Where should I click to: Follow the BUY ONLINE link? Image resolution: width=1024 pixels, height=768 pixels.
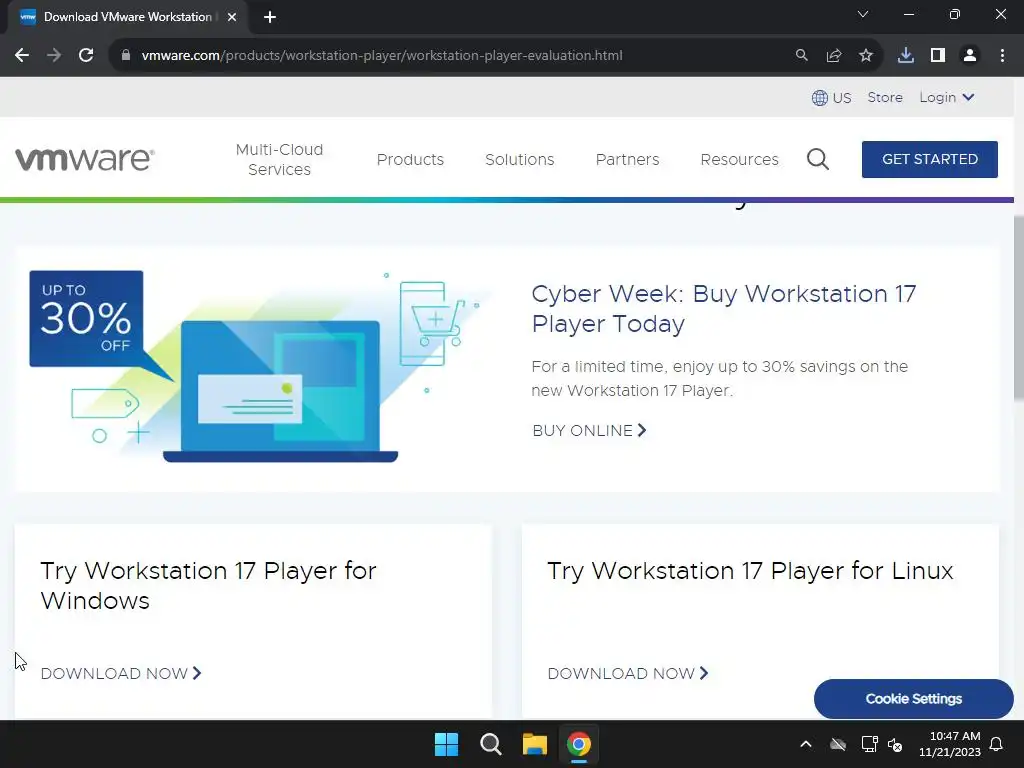589,430
